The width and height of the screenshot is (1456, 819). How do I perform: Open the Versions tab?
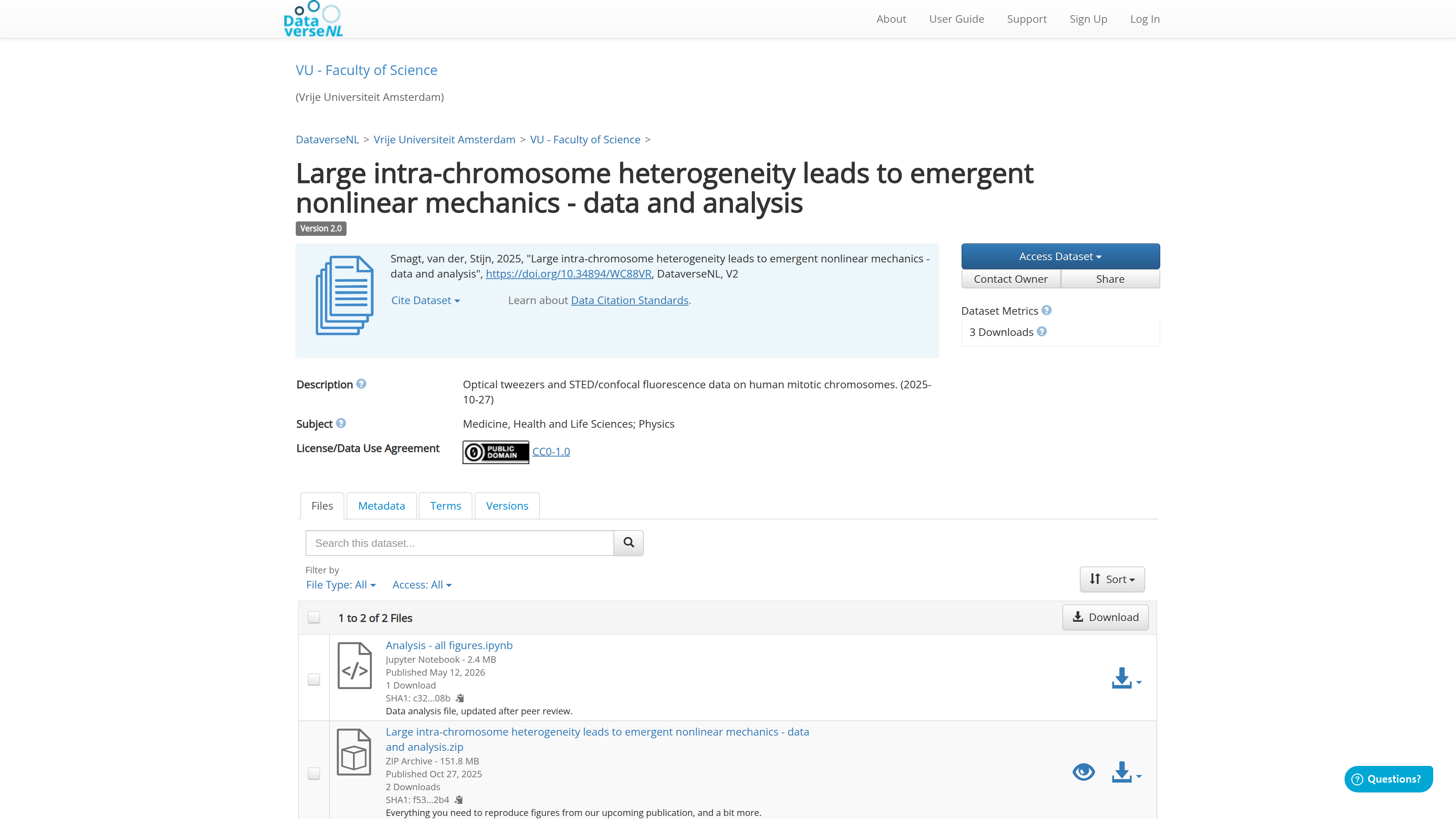coord(507,506)
